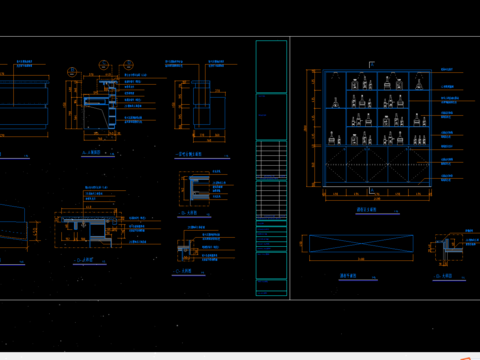
Task: Select the crossed rectangle plan view drawing
Action: click(361, 244)
